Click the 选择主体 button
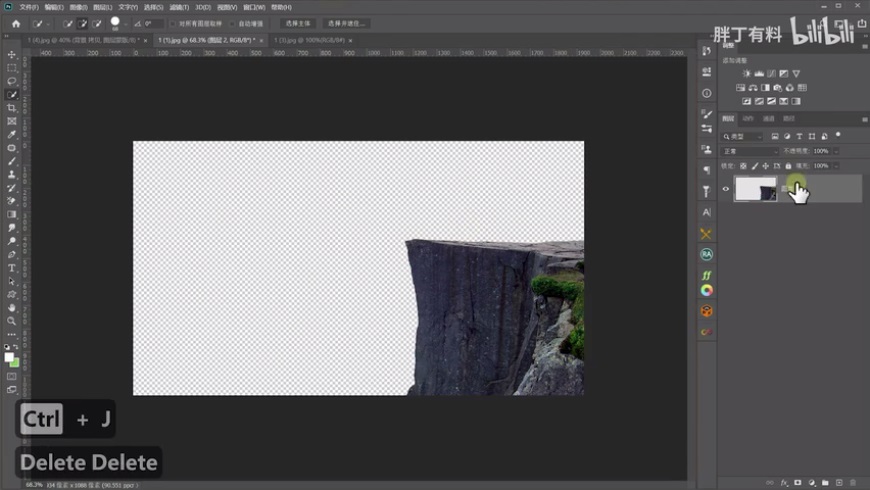 click(297, 23)
